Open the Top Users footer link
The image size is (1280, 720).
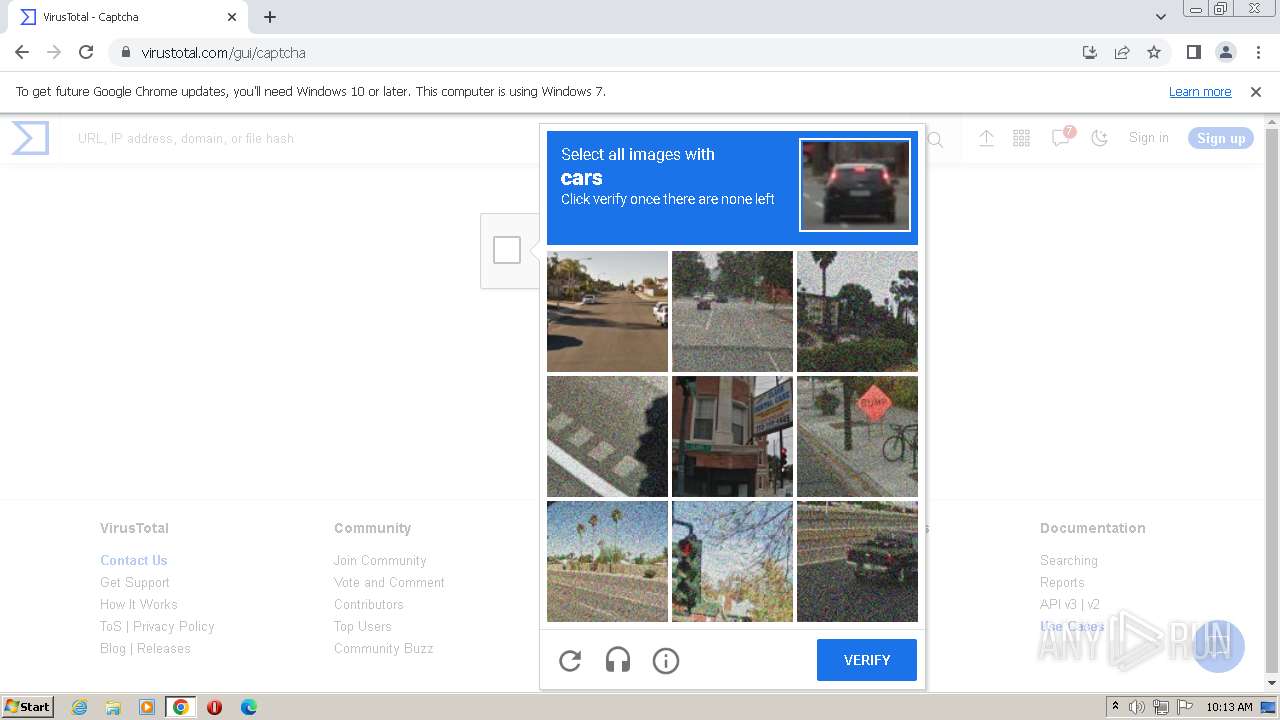pos(363,626)
